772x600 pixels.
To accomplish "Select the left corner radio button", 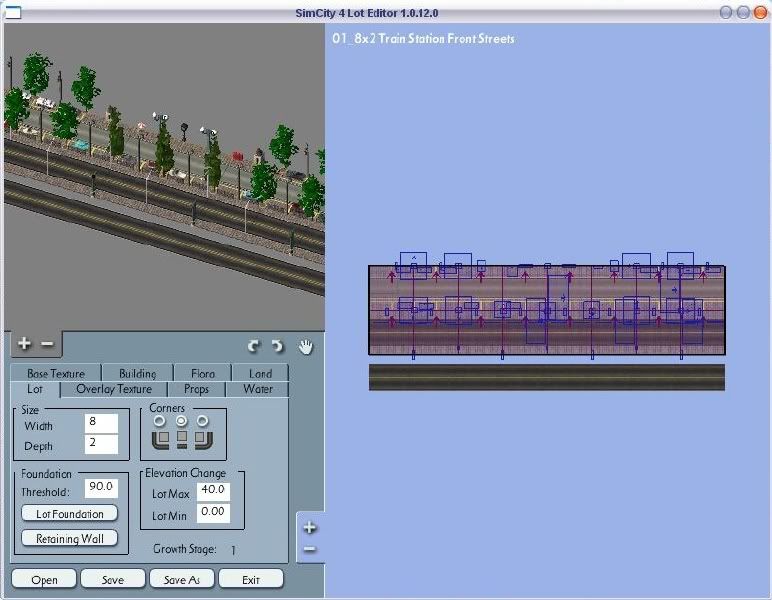I will tap(159, 421).
